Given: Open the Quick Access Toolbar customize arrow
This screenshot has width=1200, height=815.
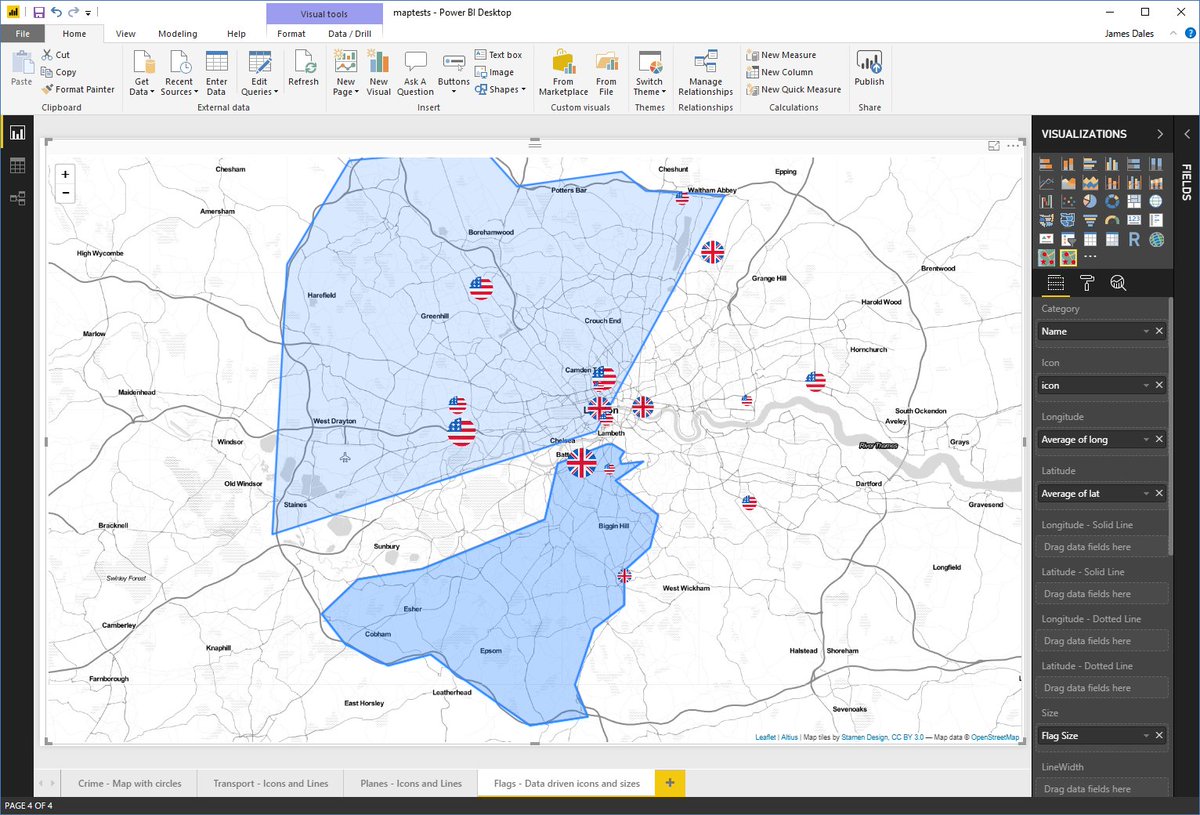Looking at the screenshot, I should click(88, 13).
